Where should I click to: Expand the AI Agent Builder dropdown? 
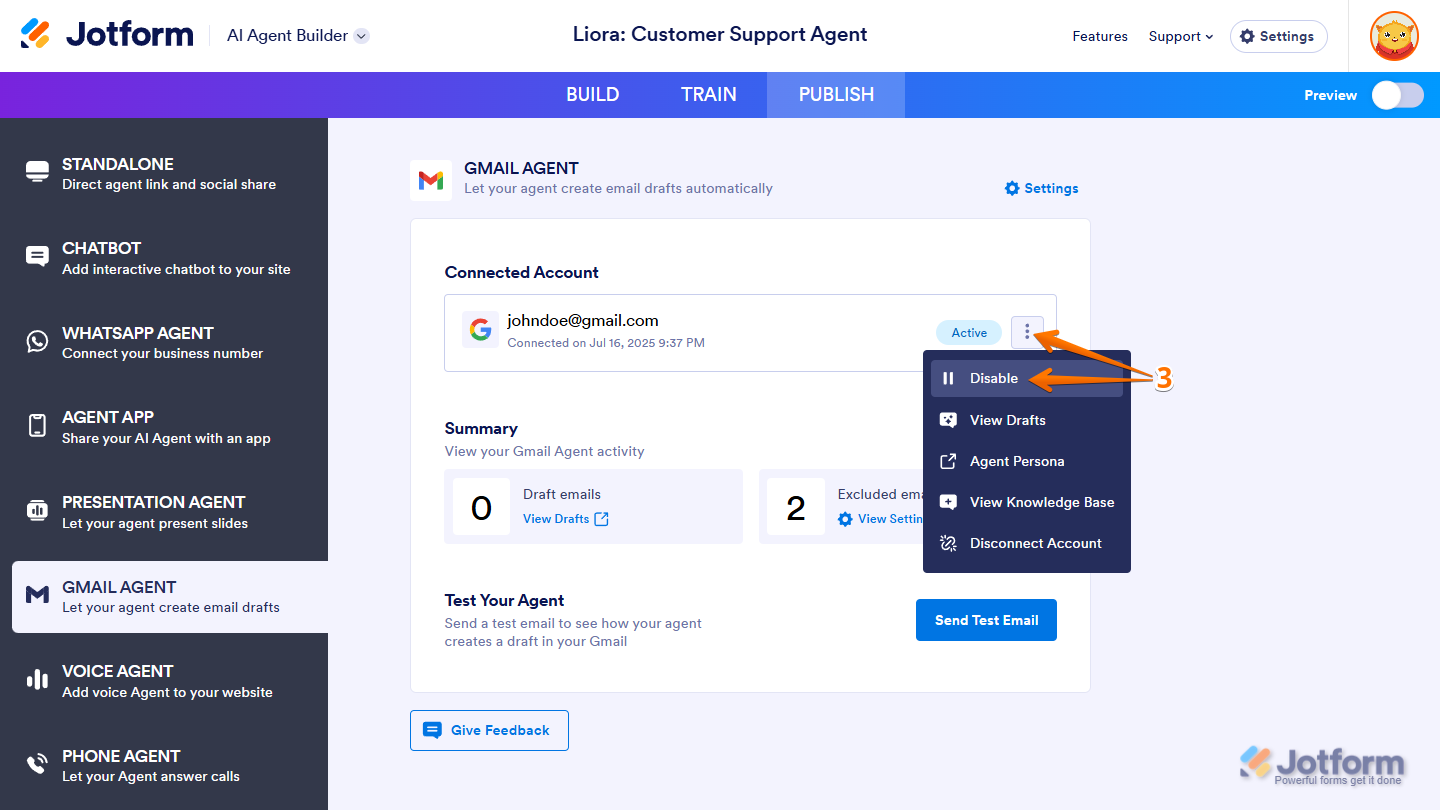[362, 36]
